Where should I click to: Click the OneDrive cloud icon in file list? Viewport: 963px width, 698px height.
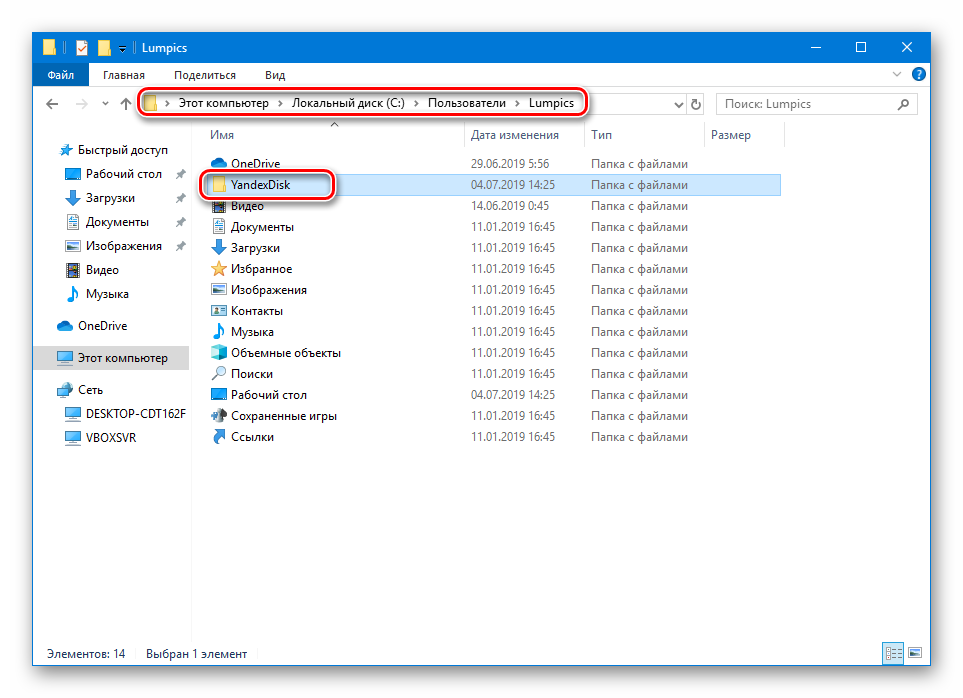(x=219, y=163)
